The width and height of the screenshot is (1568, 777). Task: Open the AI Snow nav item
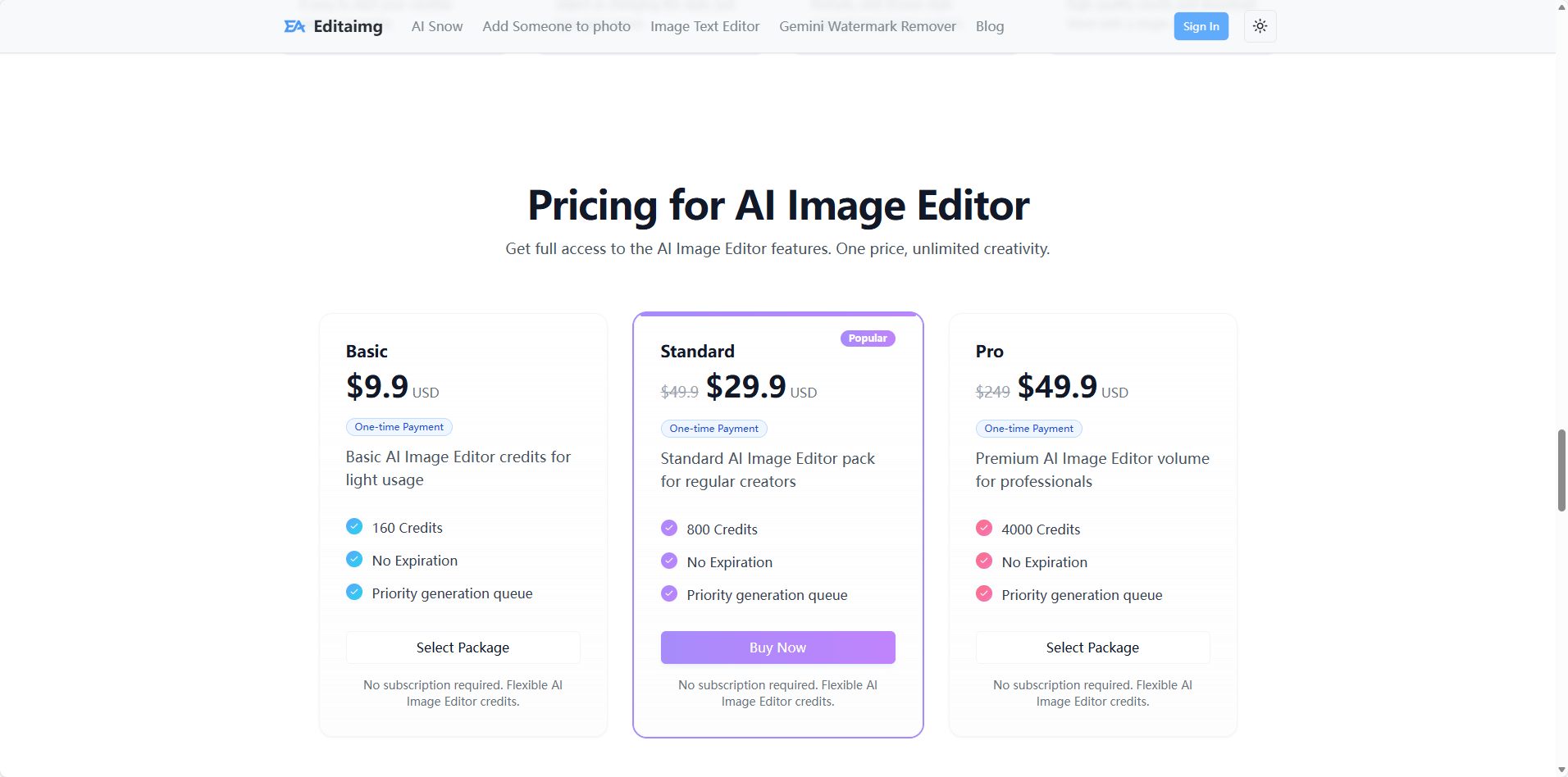click(436, 26)
